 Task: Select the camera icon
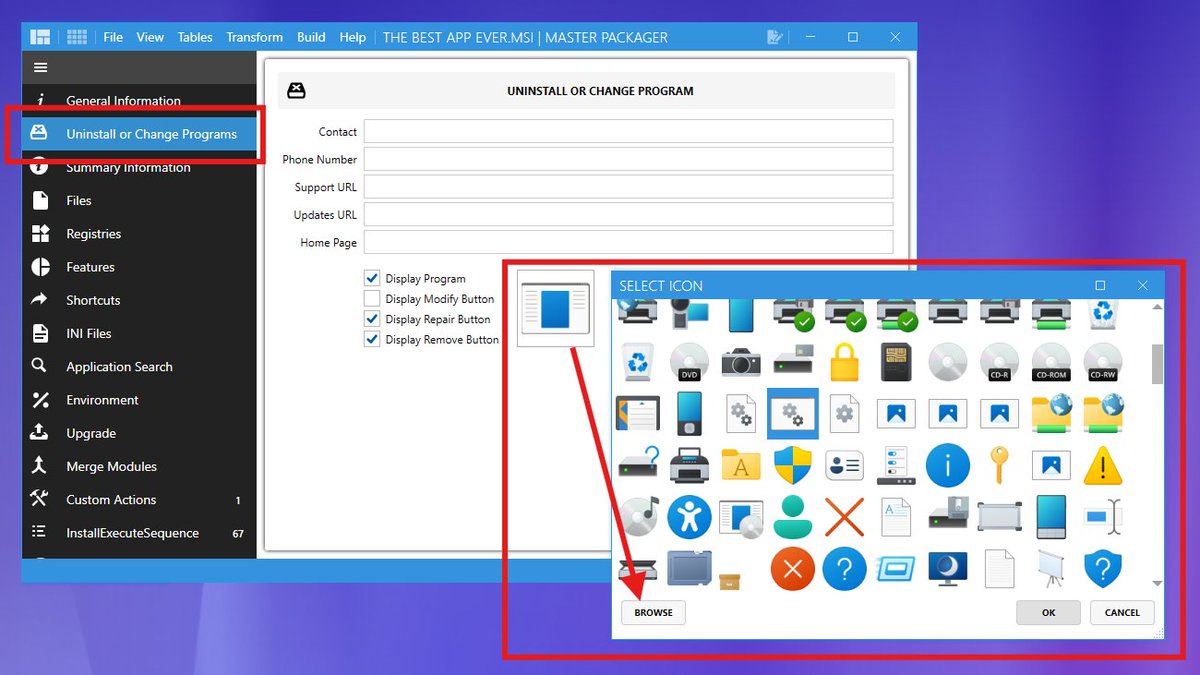741,363
